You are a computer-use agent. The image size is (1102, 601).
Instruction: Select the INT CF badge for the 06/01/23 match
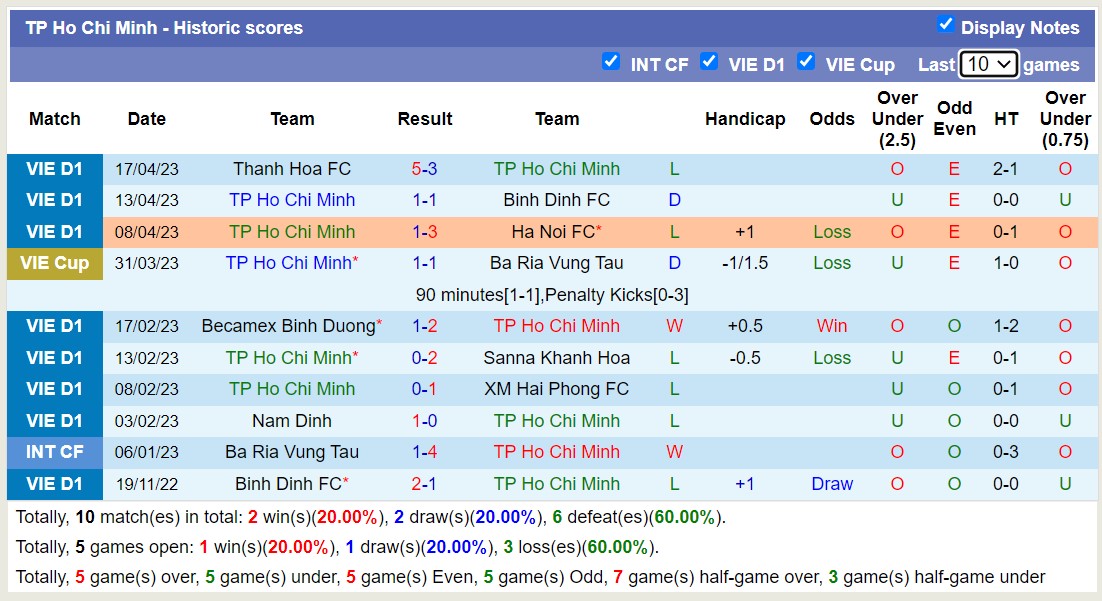tap(55, 452)
